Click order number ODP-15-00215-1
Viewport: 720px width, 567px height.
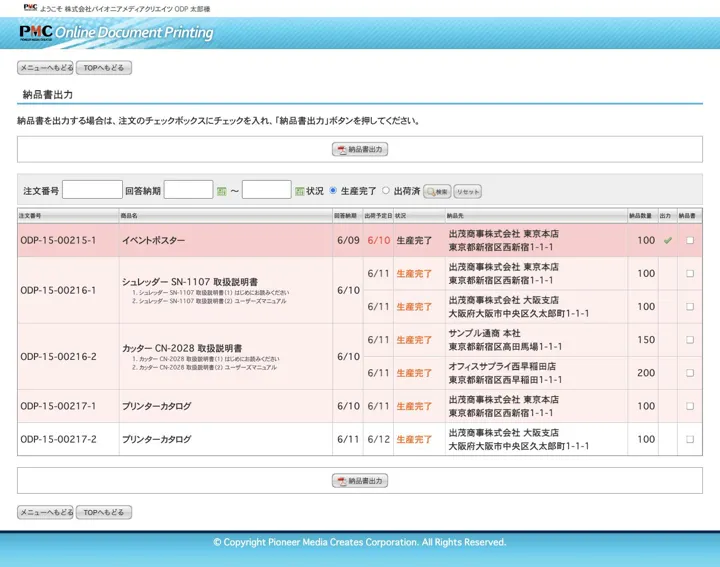coord(58,240)
